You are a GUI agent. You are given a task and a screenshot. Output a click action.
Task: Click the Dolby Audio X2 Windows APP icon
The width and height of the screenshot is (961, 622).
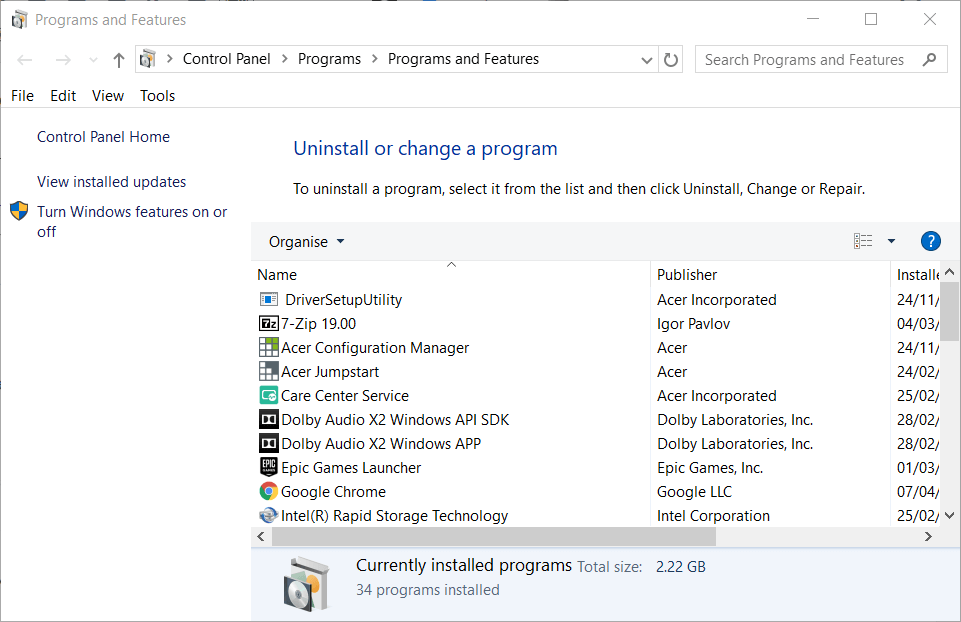pos(268,443)
